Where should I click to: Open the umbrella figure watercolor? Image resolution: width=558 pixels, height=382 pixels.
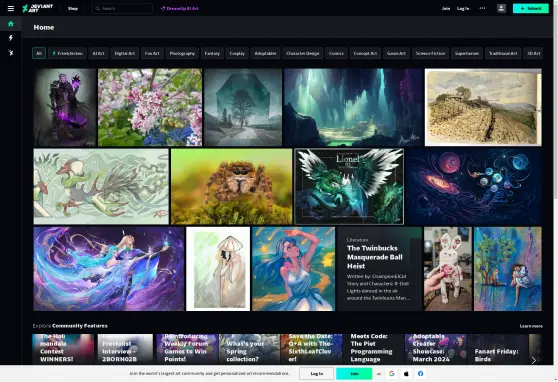click(218, 269)
